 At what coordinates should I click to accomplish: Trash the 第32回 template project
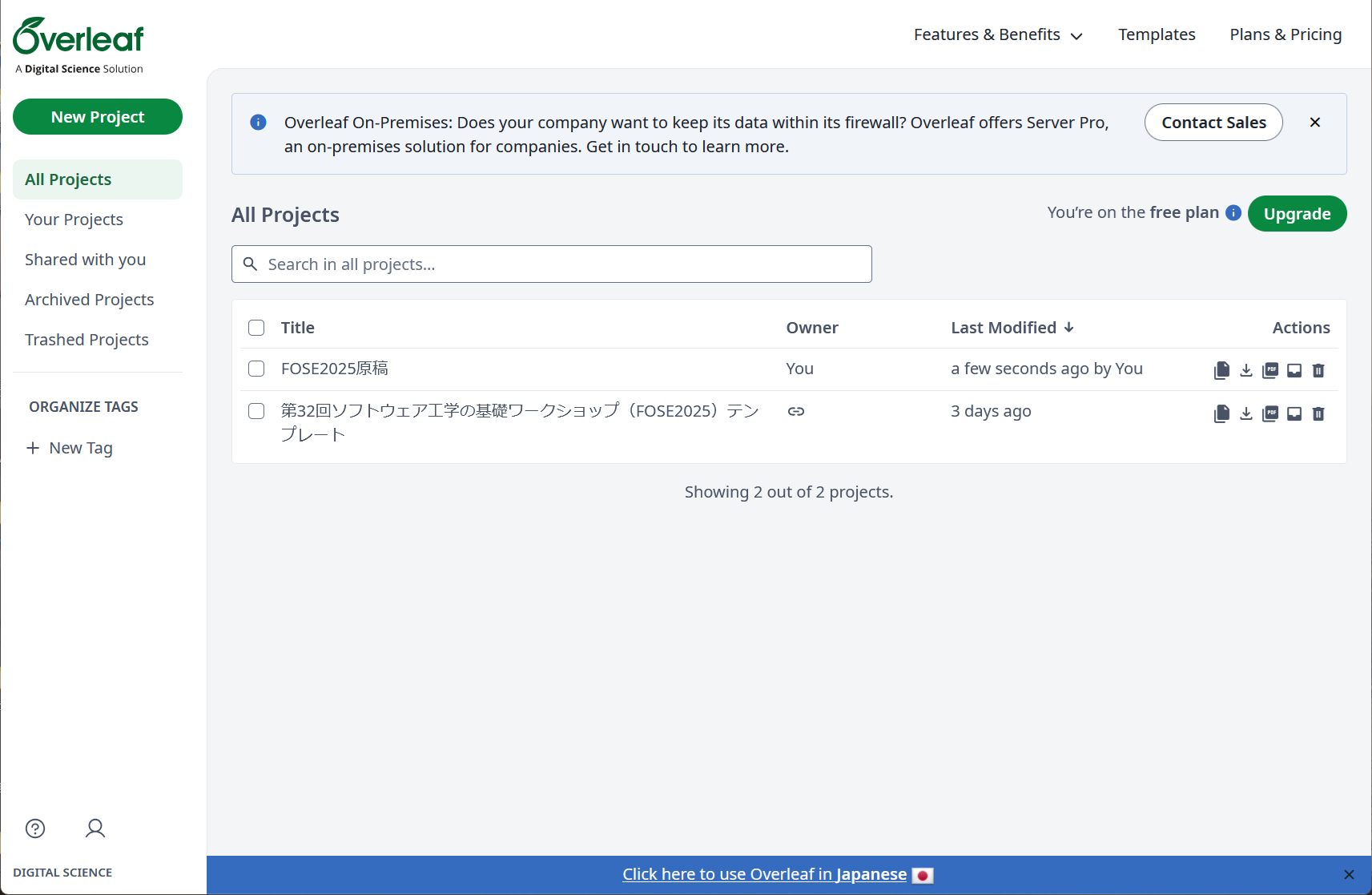coord(1318,413)
